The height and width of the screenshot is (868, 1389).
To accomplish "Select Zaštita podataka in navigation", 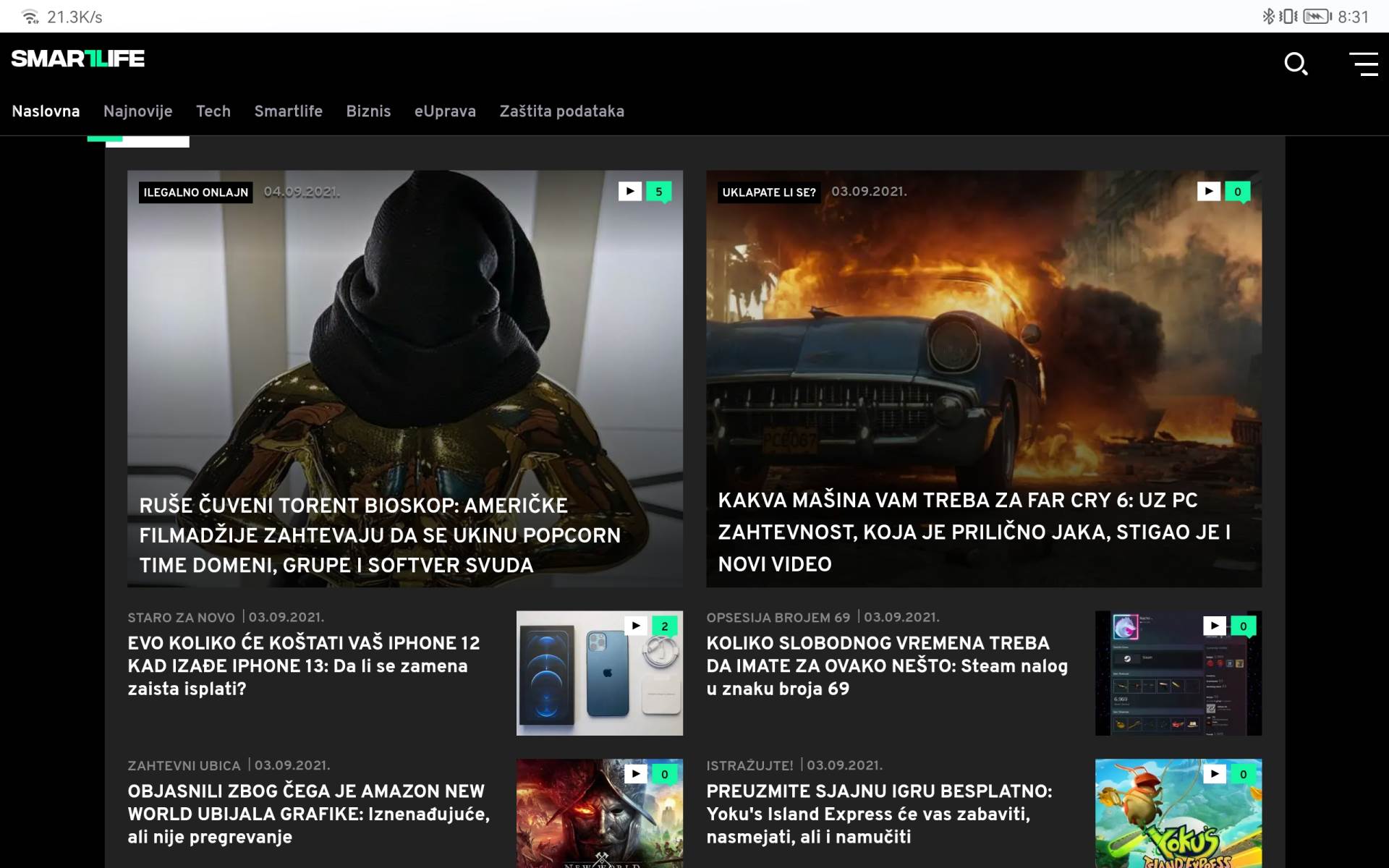I will 561,111.
